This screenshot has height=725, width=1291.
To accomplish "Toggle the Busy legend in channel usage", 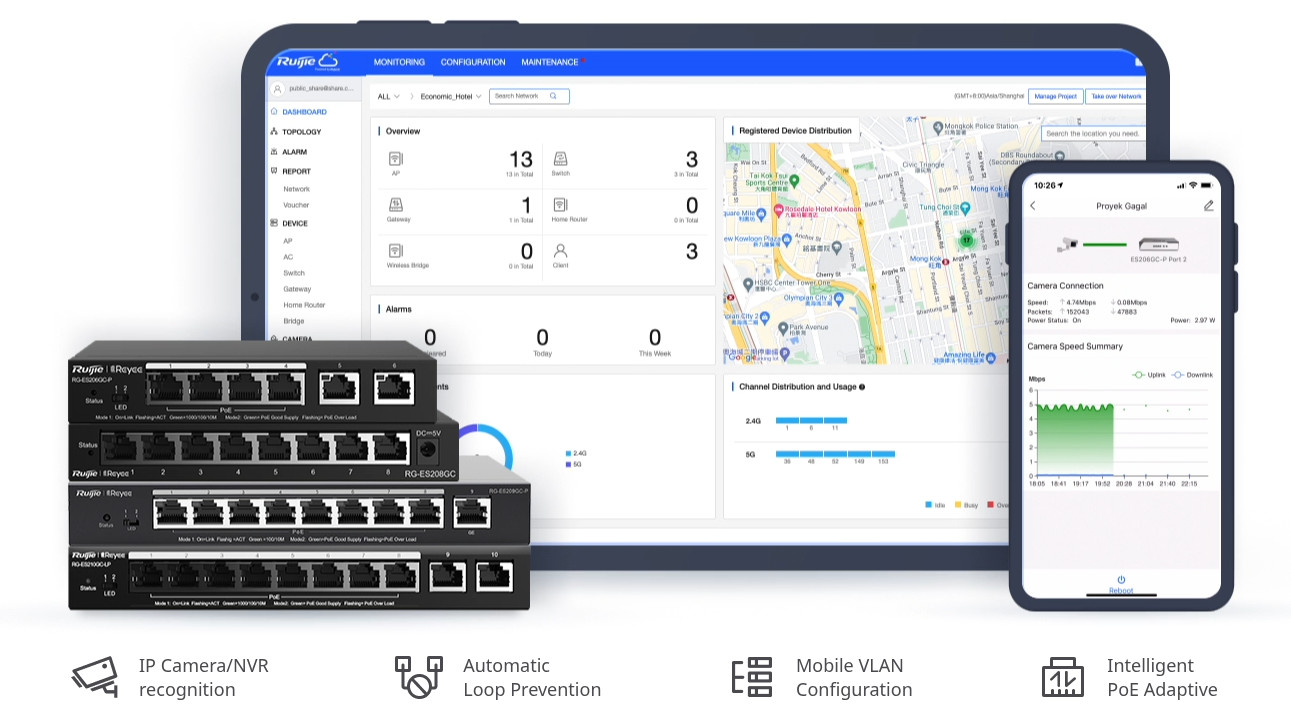I will tap(967, 505).
